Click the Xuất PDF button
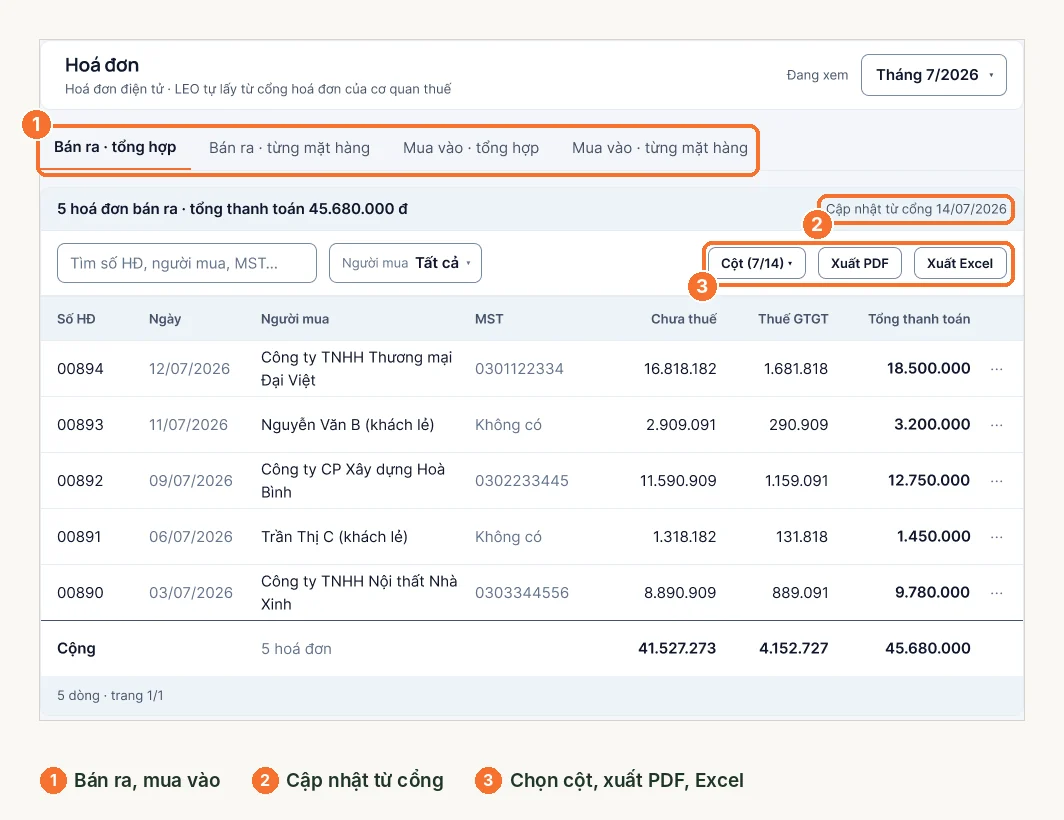Image resolution: width=1064 pixels, height=820 pixels. point(860,263)
